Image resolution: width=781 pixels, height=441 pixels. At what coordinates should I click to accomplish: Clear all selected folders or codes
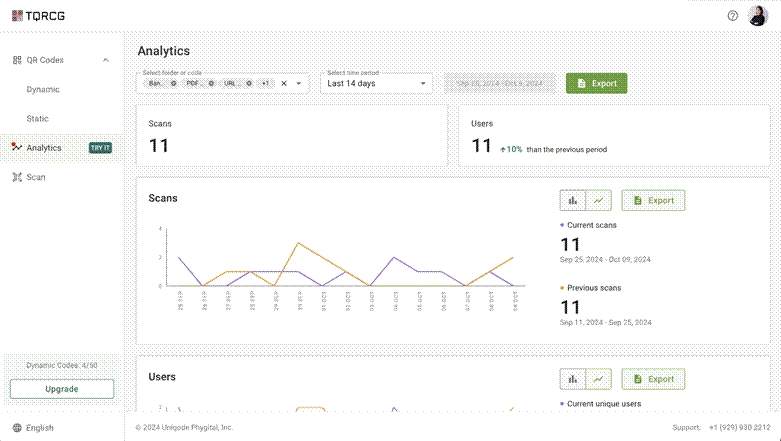point(284,83)
